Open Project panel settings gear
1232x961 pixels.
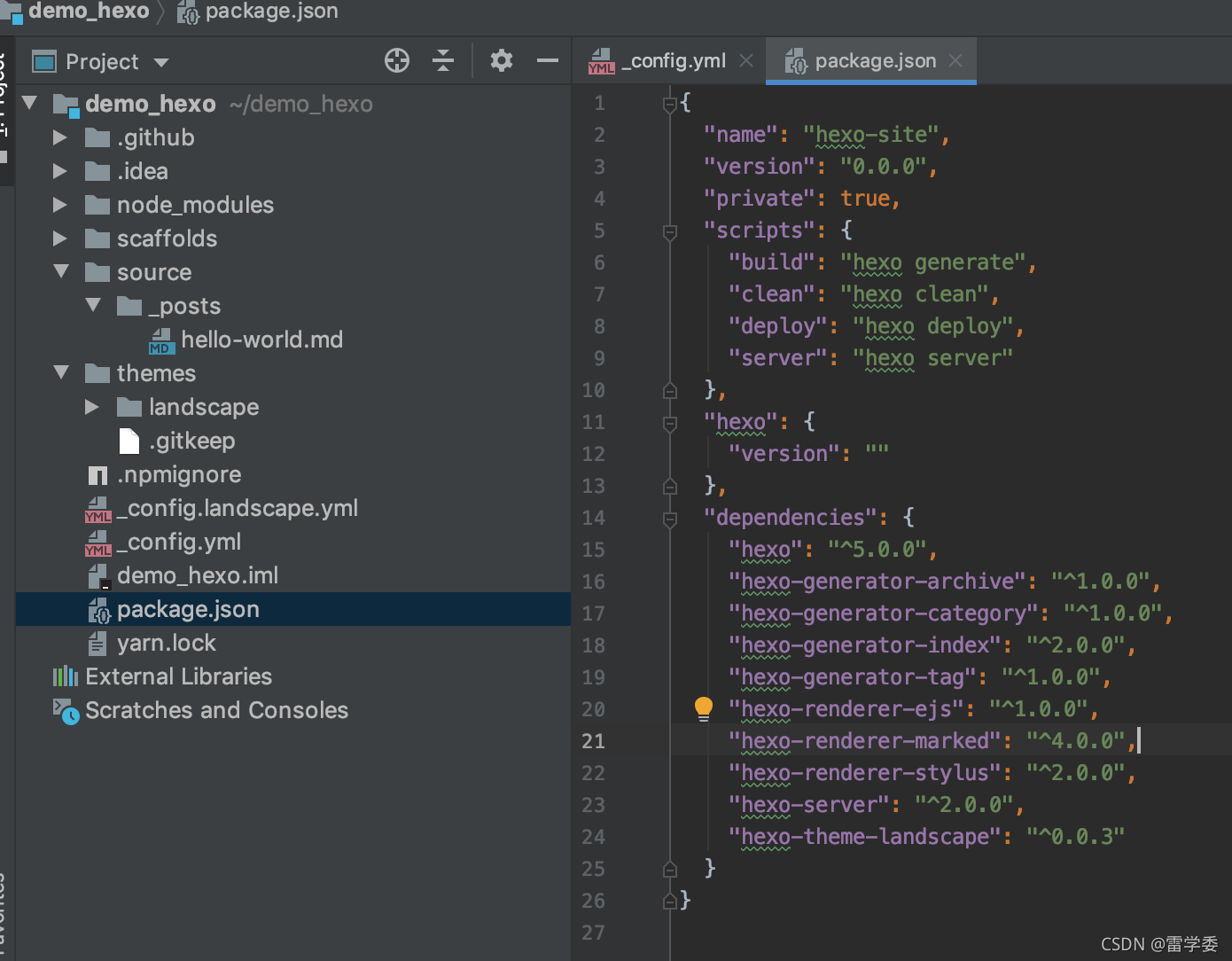pyautogui.click(x=502, y=60)
